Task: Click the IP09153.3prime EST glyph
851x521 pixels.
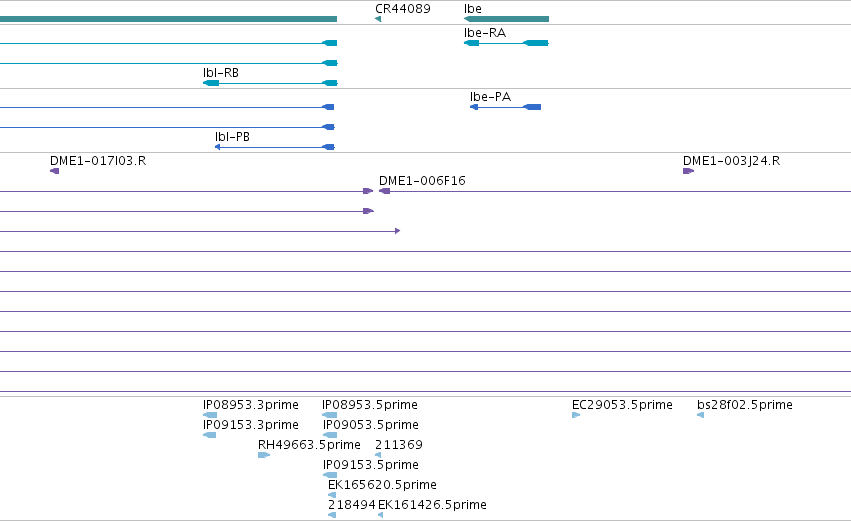Action: [209, 435]
